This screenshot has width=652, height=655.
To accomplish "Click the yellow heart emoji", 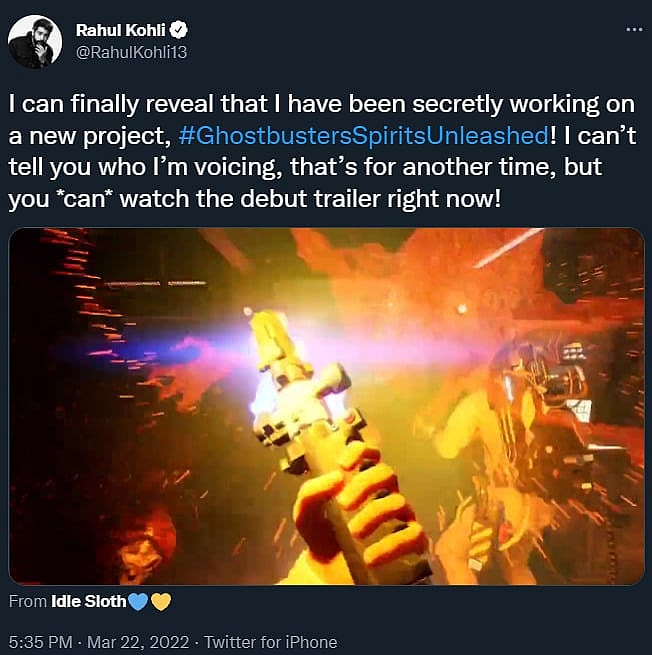I will click(x=160, y=601).
